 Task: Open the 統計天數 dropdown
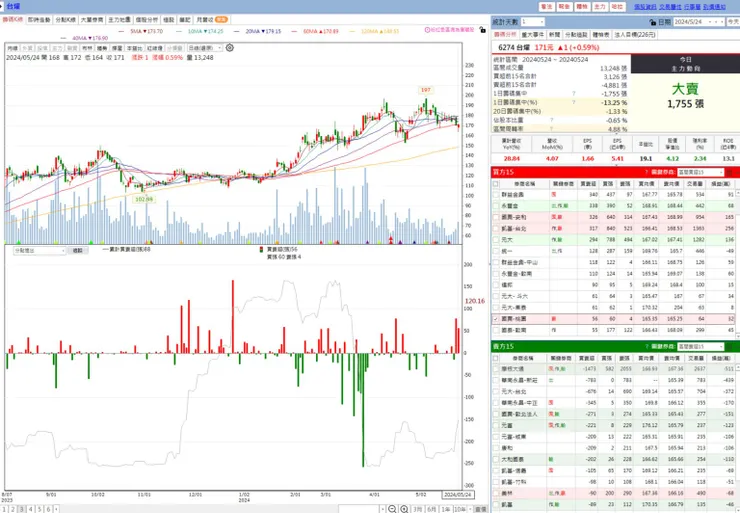pos(532,22)
